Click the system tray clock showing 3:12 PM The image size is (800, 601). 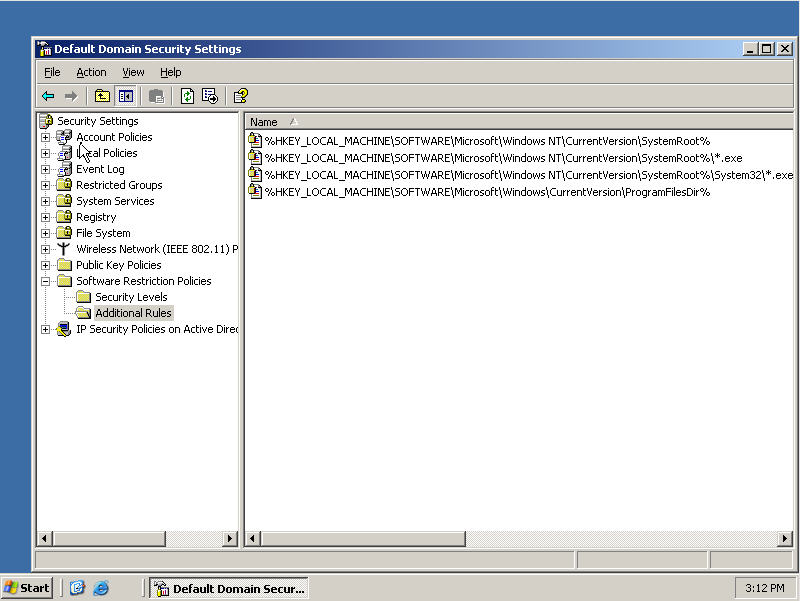(x=765, y=588)
